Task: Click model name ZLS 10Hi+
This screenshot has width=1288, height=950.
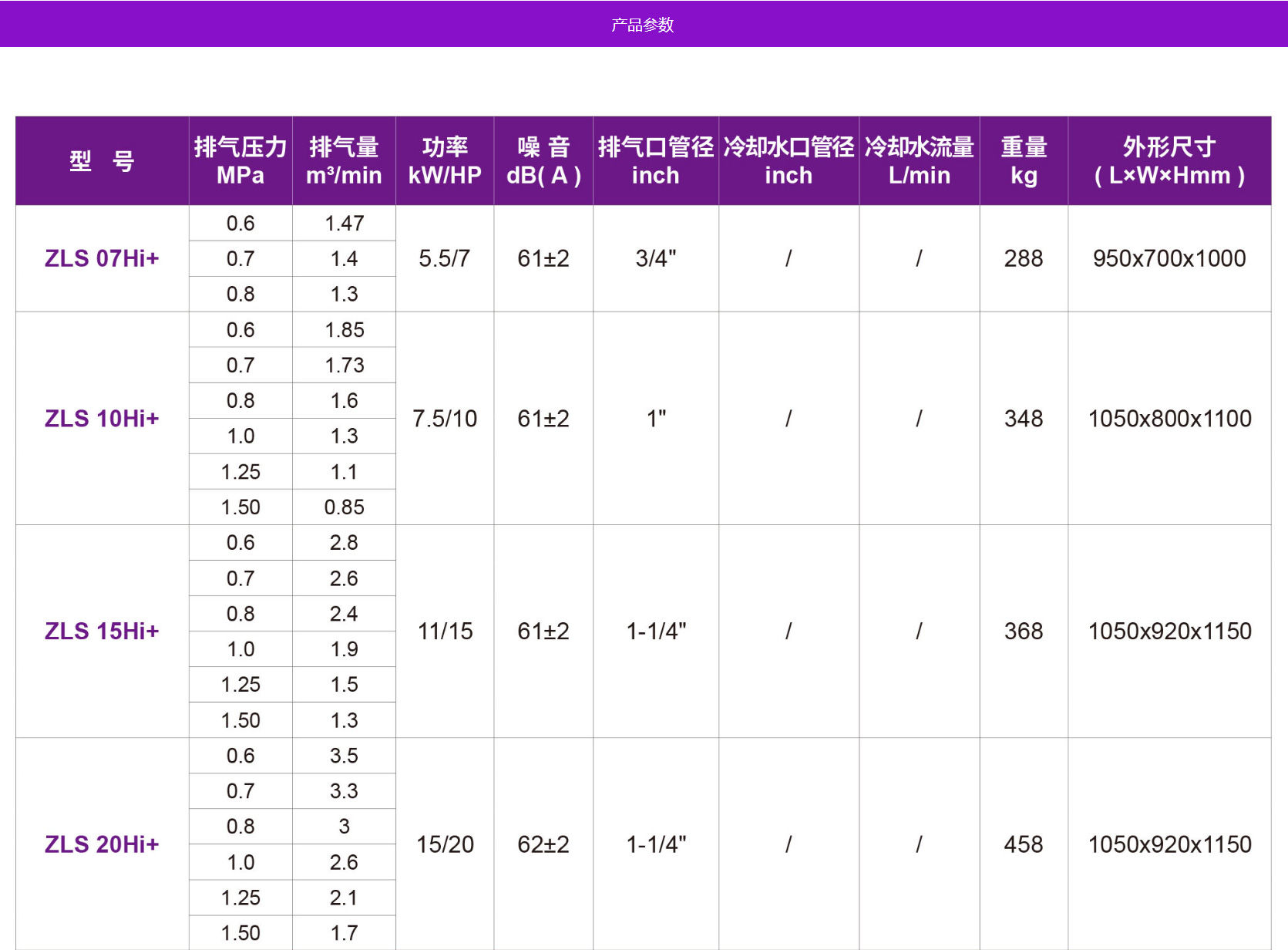Action: [102, 419]
